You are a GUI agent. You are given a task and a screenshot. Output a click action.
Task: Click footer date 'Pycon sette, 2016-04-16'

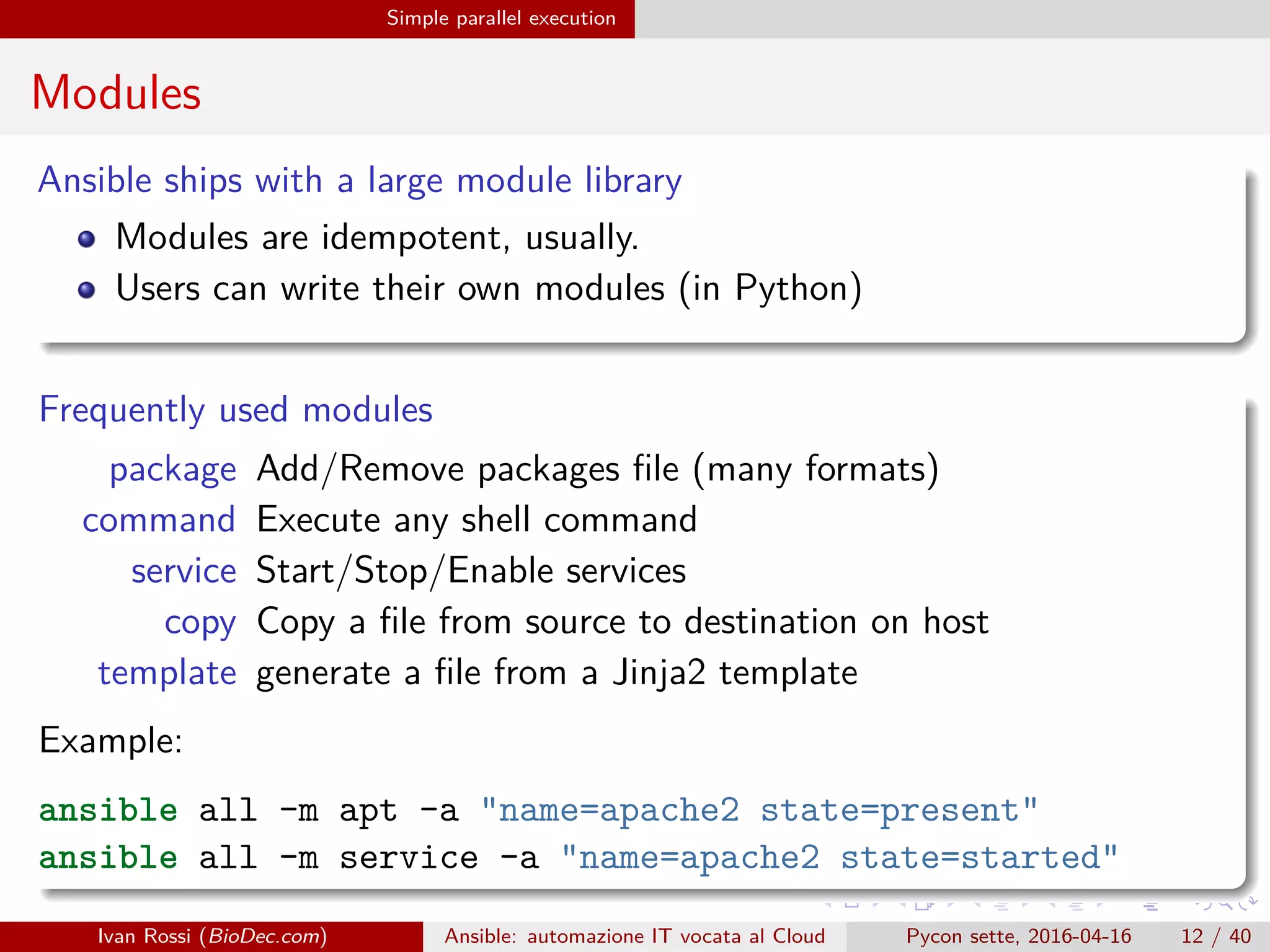coord(1019,936)
